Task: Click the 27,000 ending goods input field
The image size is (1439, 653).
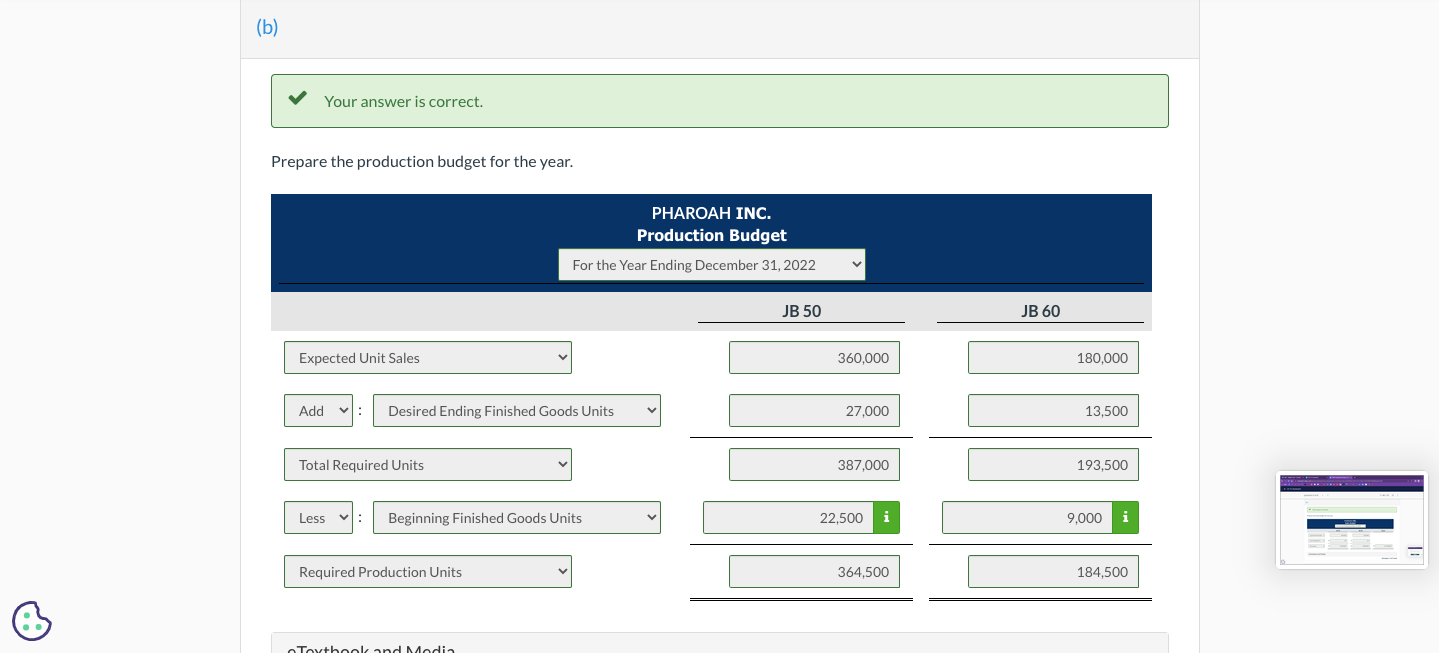Action: 814,410
